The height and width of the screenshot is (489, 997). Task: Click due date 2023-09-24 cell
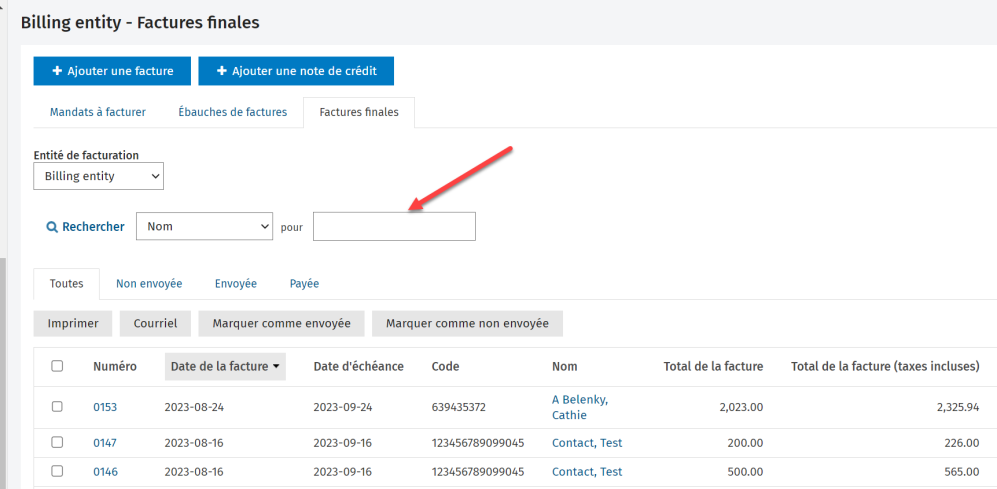345,407
